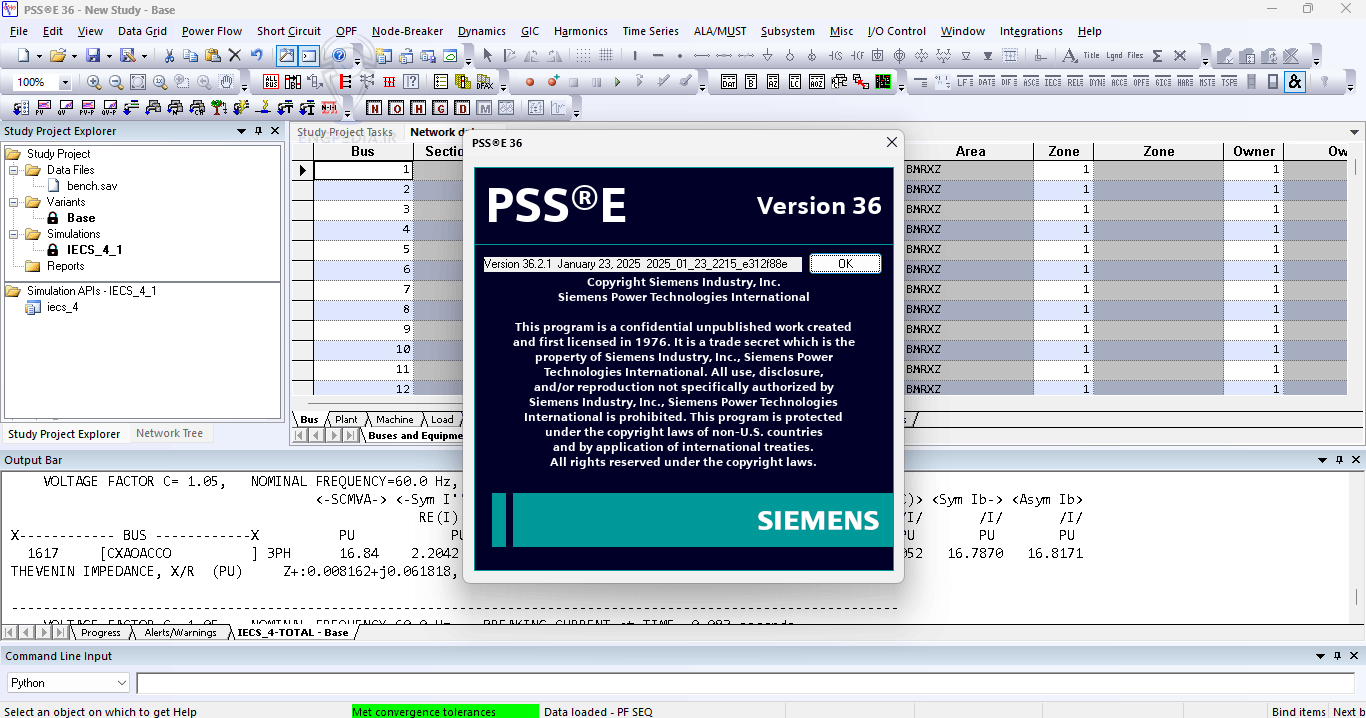This screenshot has height=718, width=1366.
Task: Toggle the ampersand toolbar button
Action: (1295, 82)
